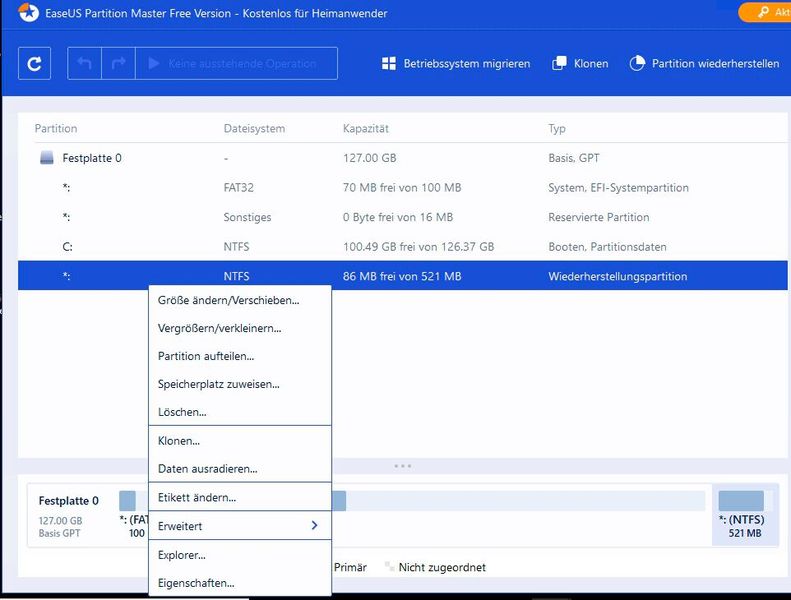The width and height of the screenshot is (791, 600).
Task: Choose 'Speicherplatz zuweisen...' menu entry
Action: [x=240, y=385]
